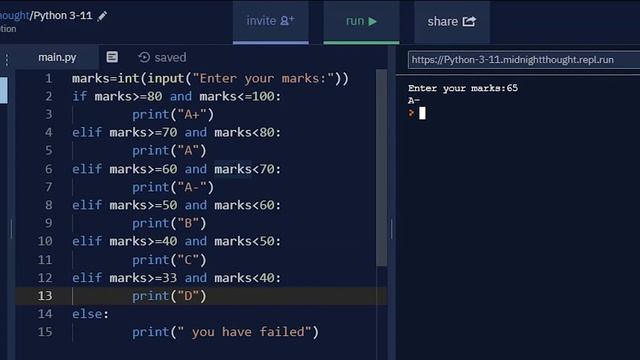The width and height of the screenshot is (640, 360).
Task: Click the line 'if marks>=80 and marks<=100:'
Action: pos(177,97)
